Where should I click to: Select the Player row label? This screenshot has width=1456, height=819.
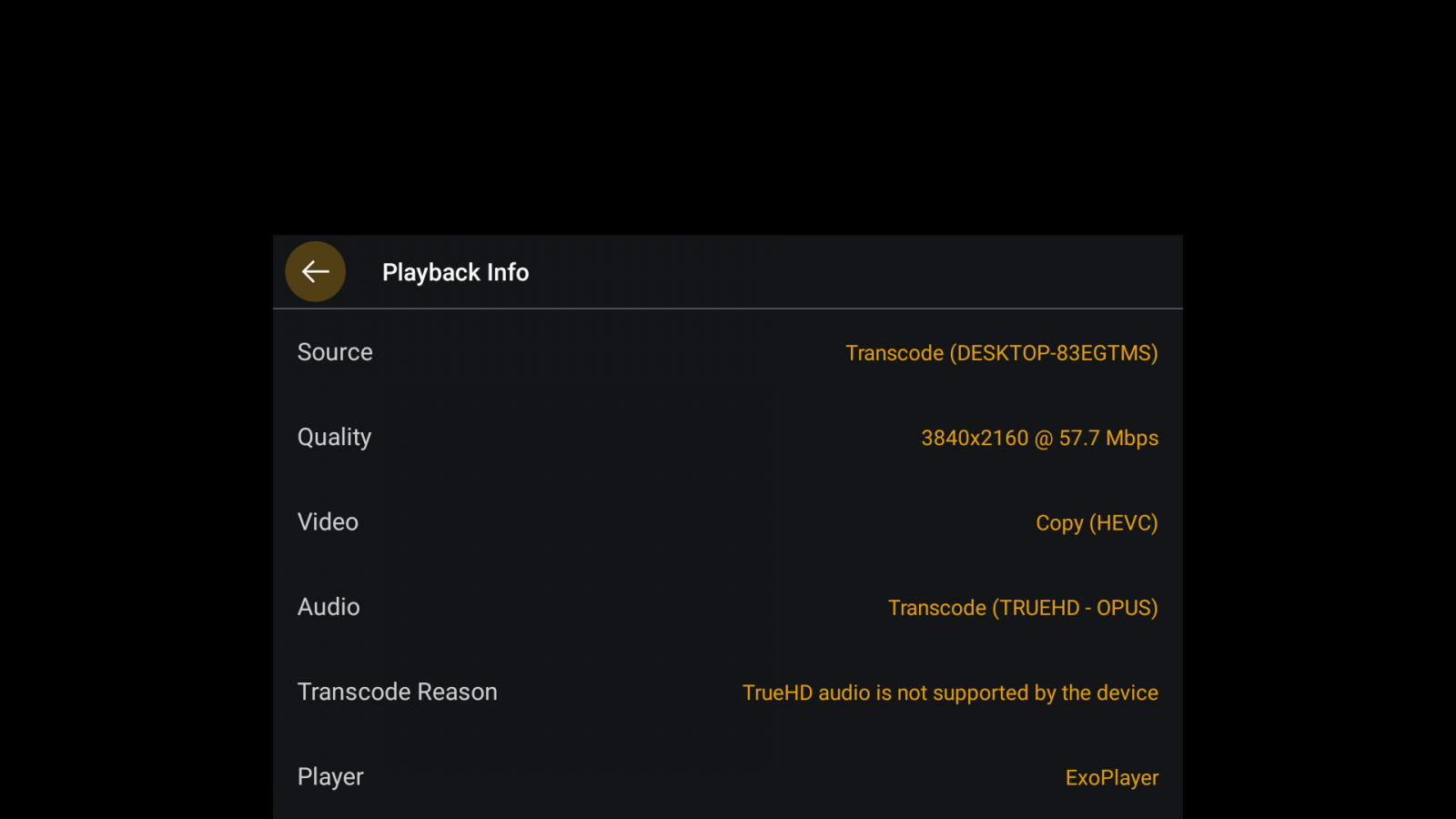click(330, 777)
